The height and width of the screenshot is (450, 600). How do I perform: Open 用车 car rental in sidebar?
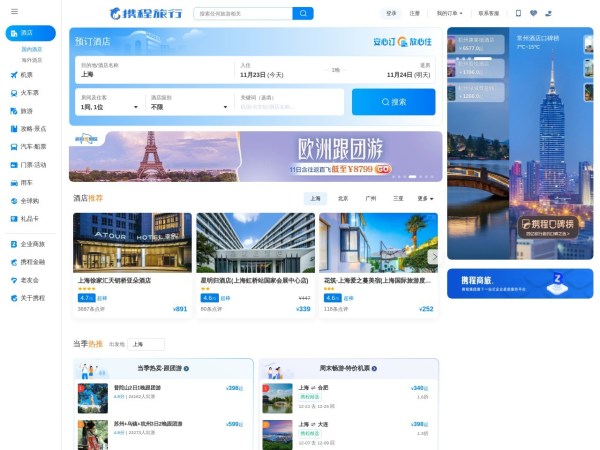point(26,183)
